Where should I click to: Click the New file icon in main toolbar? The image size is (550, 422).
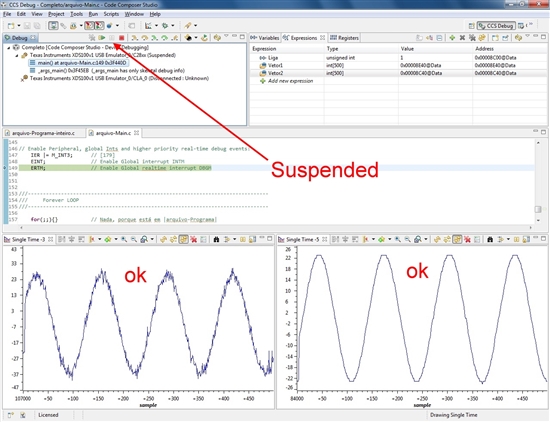11,26
